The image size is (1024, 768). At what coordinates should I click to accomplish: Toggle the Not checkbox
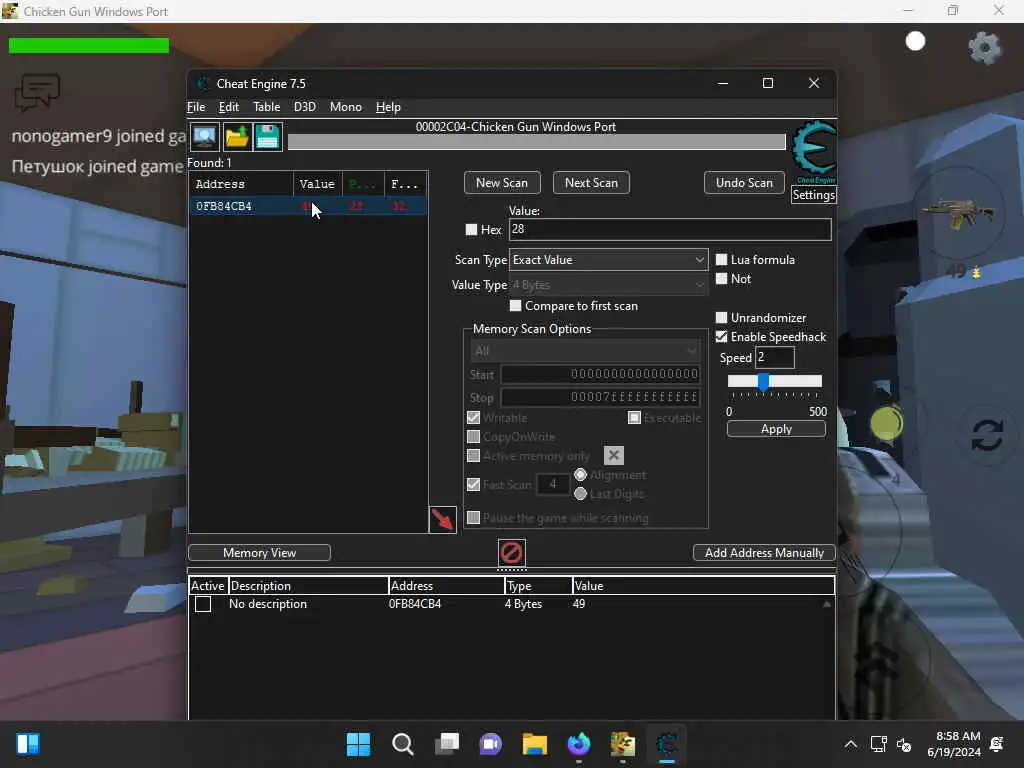pyautogui.click(x=721, y=279)
